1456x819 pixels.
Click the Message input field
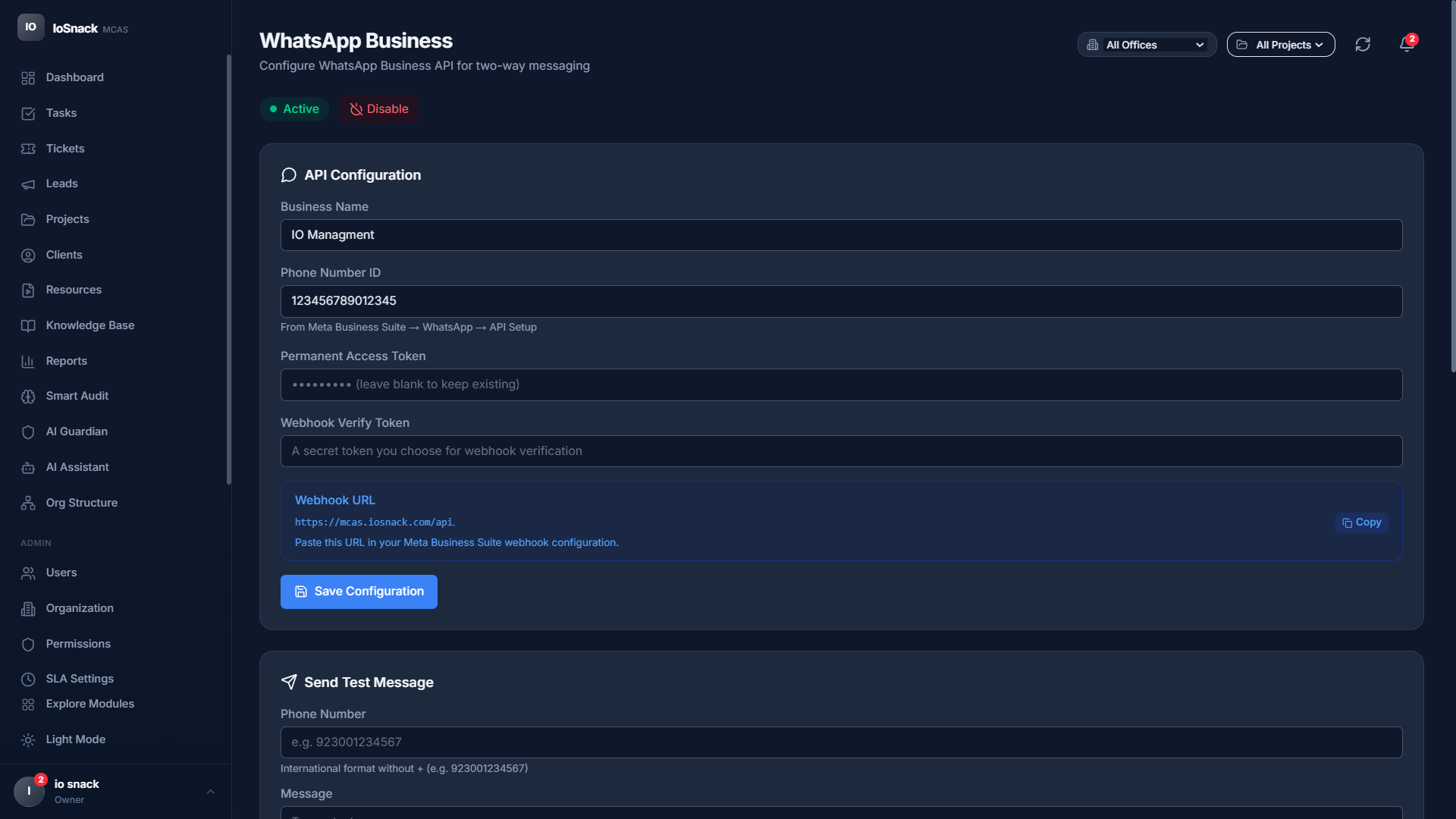[x=841, y=813]
